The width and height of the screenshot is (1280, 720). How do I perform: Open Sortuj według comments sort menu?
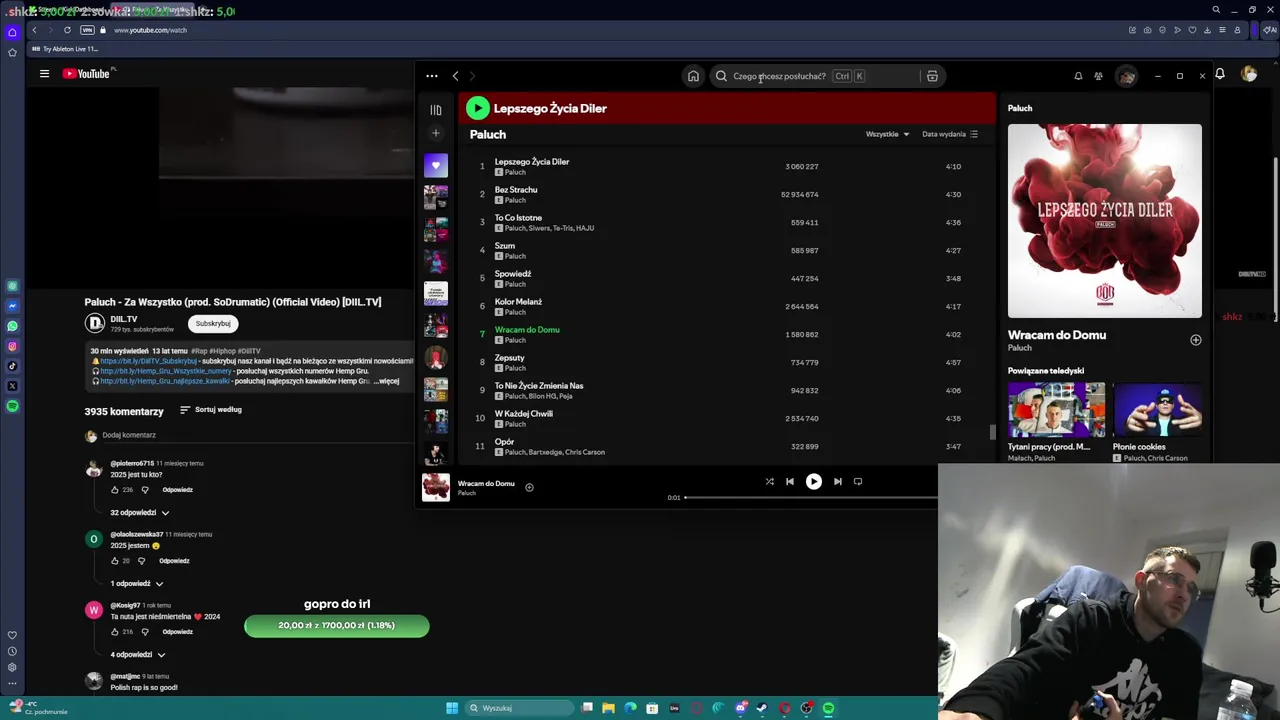[x=211, y=410]
